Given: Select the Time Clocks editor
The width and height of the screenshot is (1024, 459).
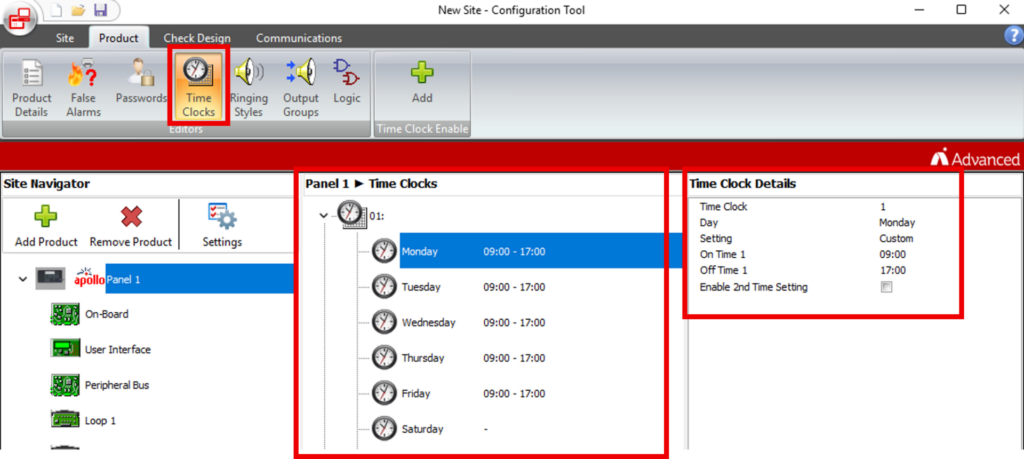Looking at the screenshot, I should (199, 88).
